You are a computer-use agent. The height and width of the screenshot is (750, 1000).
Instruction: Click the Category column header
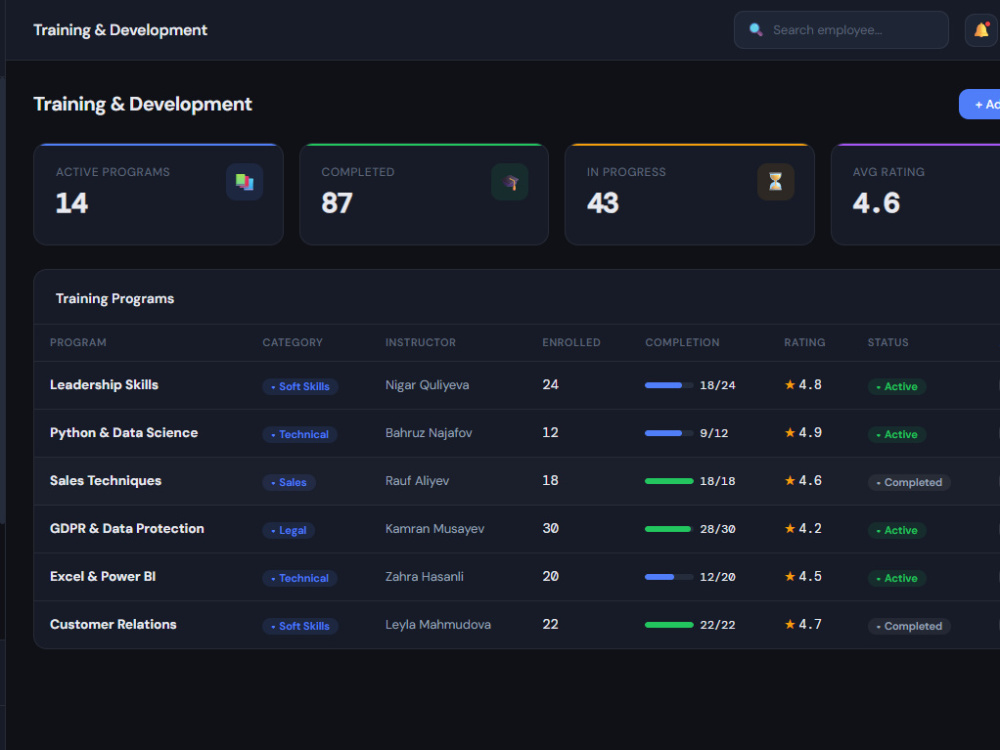292,342
